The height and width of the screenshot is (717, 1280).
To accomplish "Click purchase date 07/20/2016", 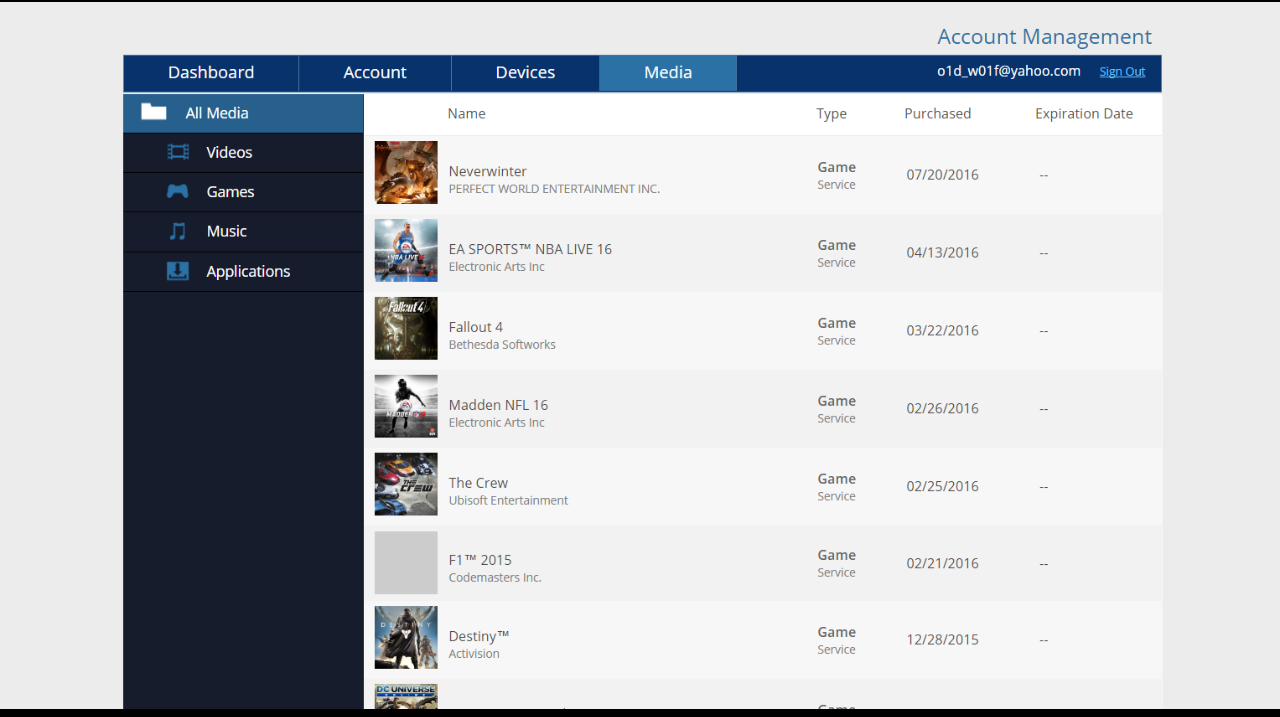I will click(942, 175).
